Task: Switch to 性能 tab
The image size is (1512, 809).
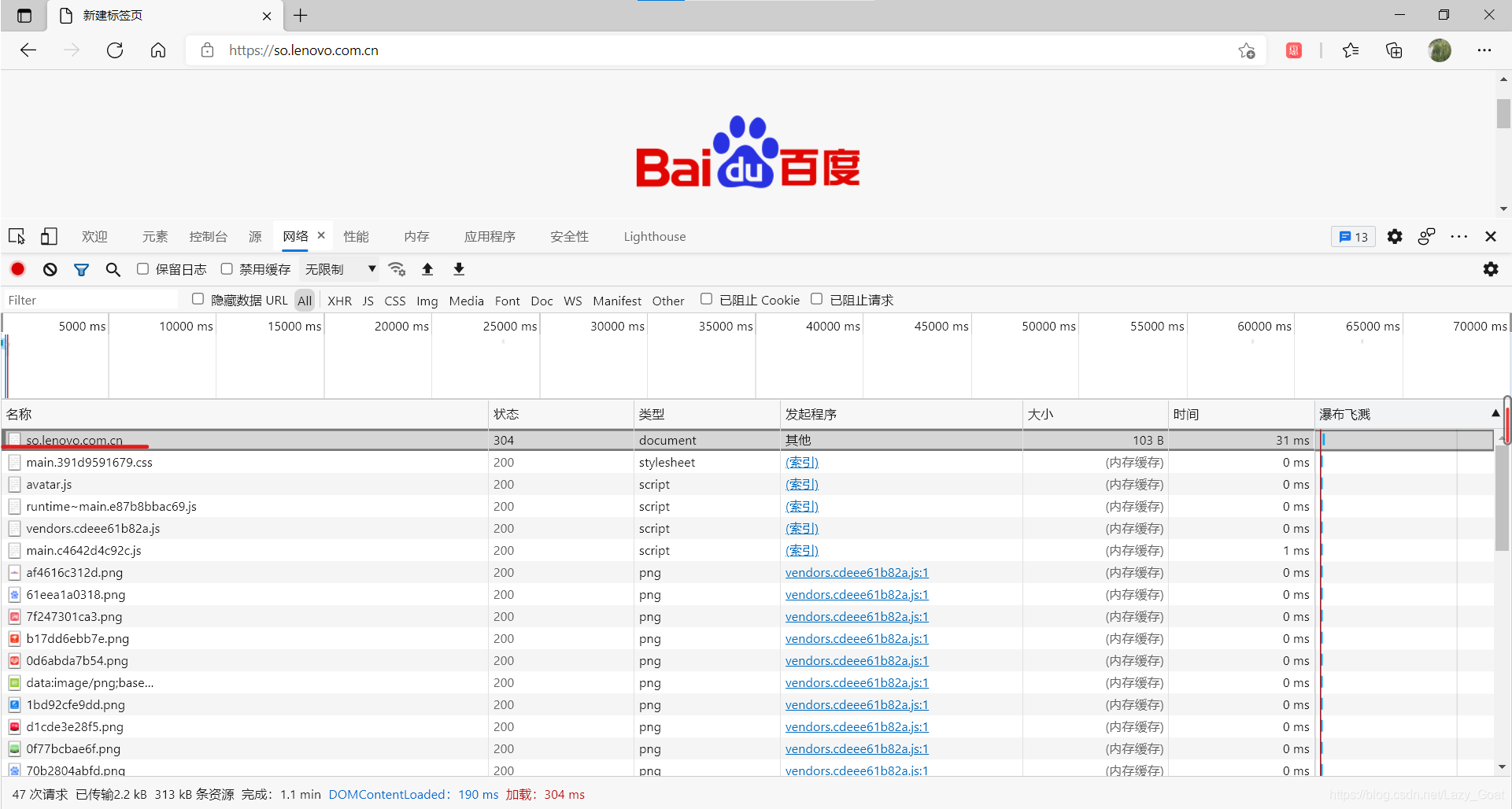Action: click(x=356, y=236)
